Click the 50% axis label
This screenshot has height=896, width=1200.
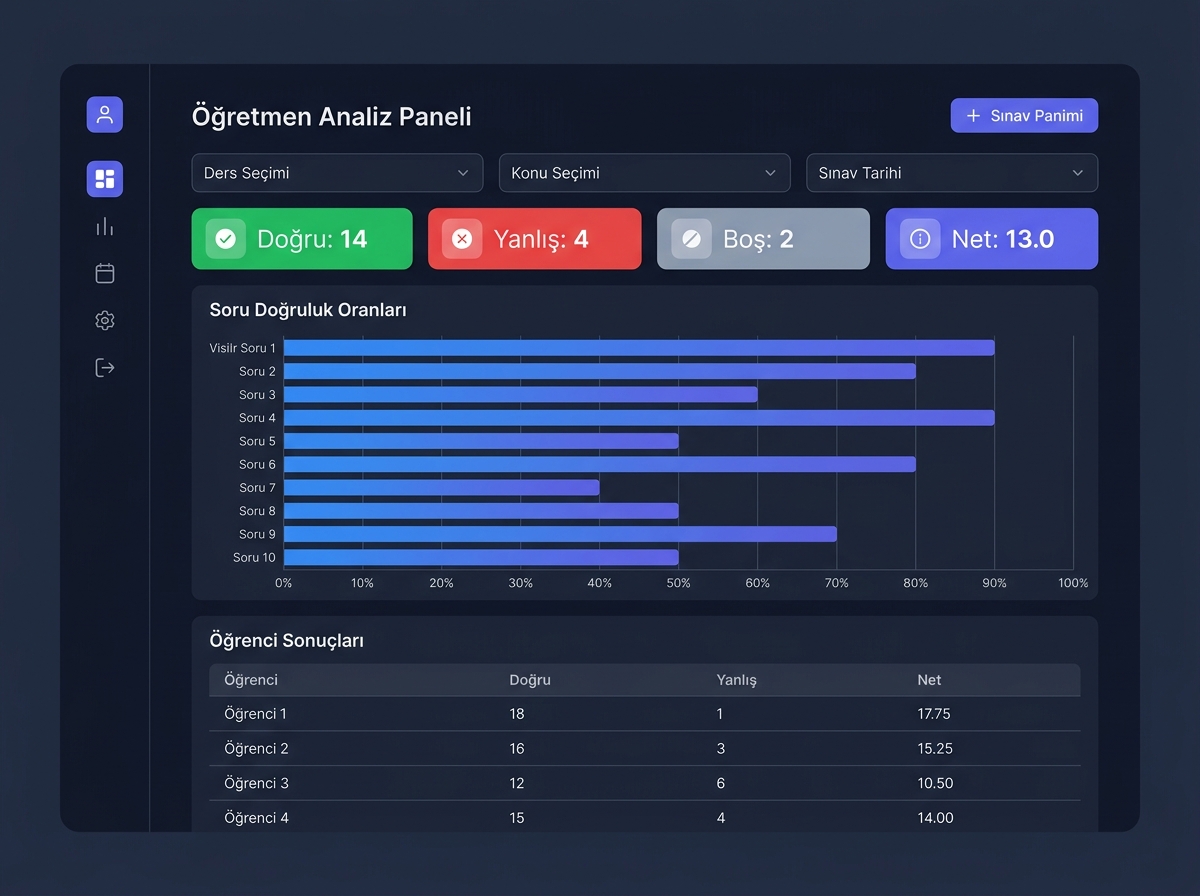pos(679,583)
